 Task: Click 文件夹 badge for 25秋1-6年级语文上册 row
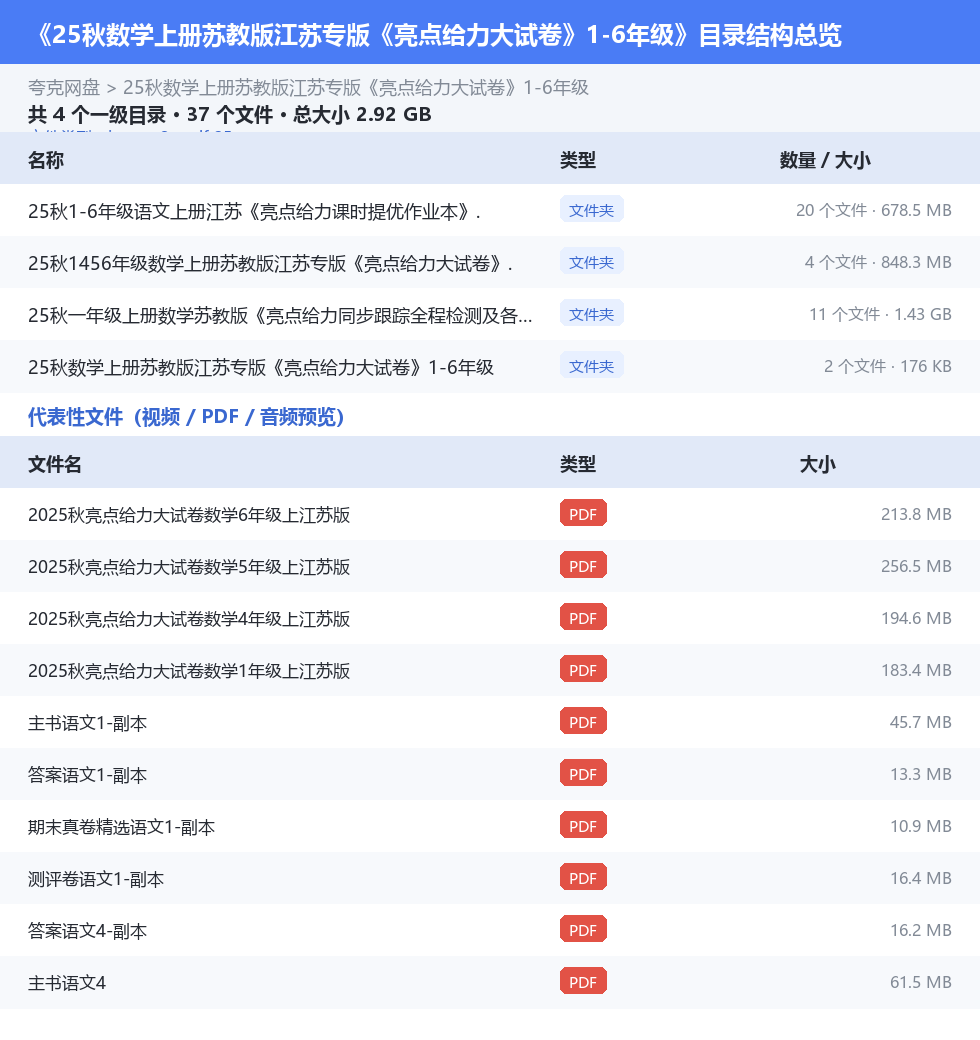coord(591,210)
